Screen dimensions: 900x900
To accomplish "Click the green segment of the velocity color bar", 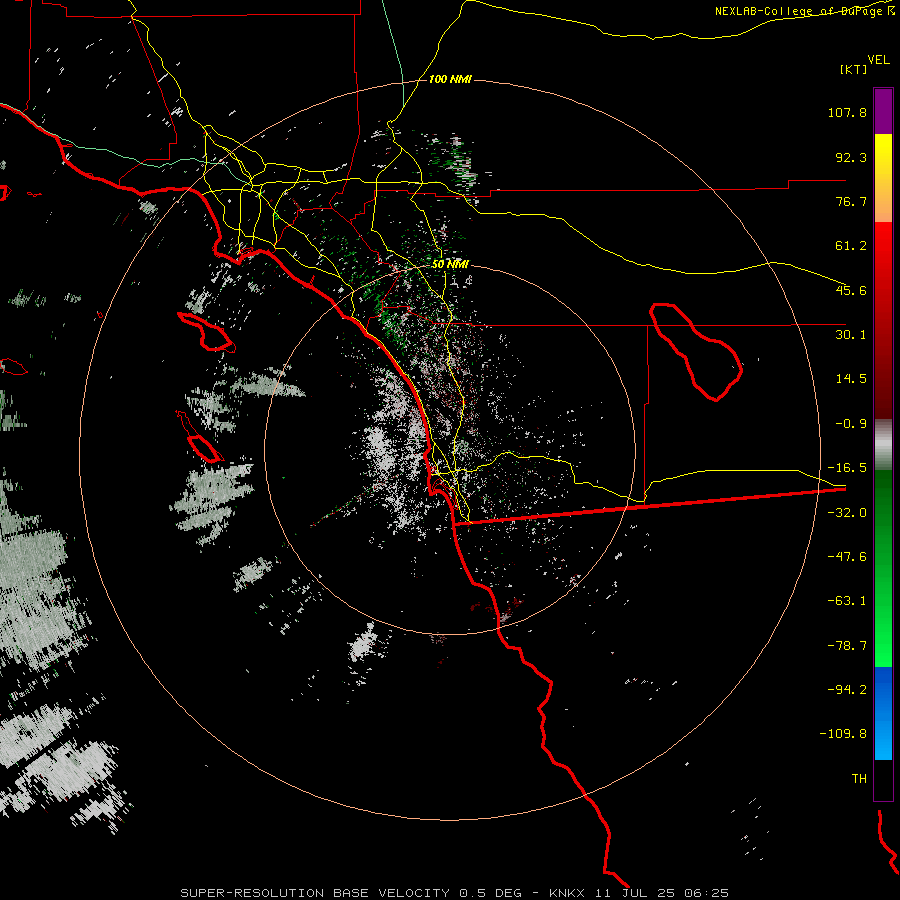I will click(883, 568).
